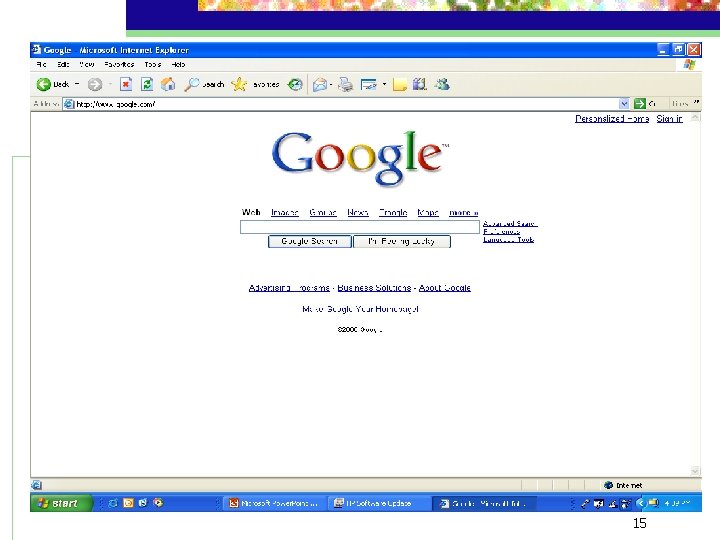Click the Google logo image
The height and width of the screenshot is (540, 720).
pyautogui.click(x=360, y=158)
